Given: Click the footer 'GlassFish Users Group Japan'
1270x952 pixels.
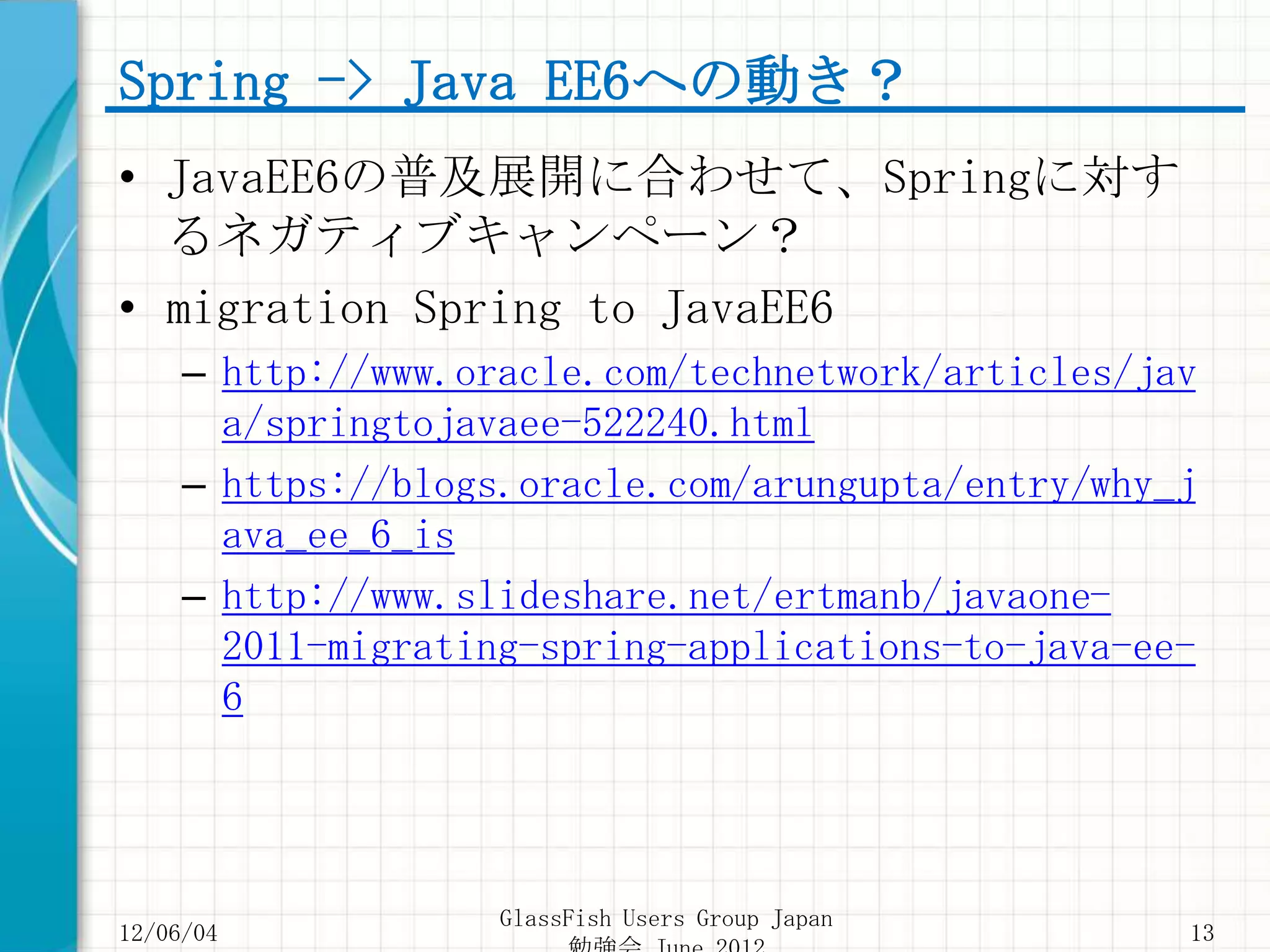Looking at the screenshot, I should point(666,919).
